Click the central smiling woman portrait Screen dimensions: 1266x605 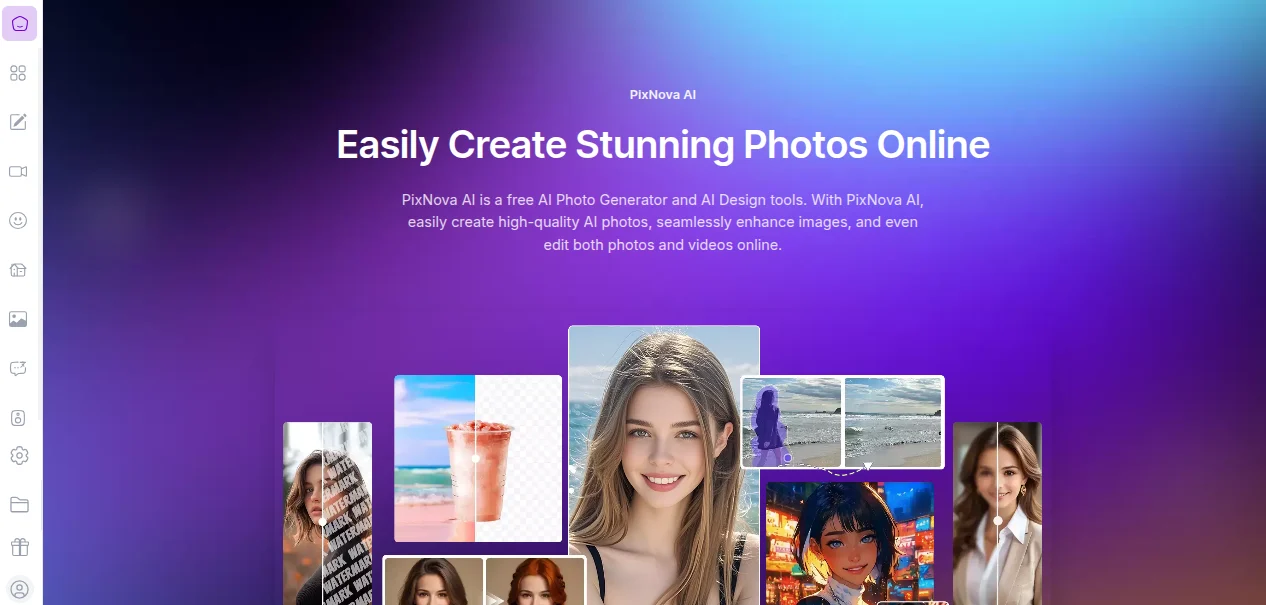pyautogui.click(x=664, y=465)
